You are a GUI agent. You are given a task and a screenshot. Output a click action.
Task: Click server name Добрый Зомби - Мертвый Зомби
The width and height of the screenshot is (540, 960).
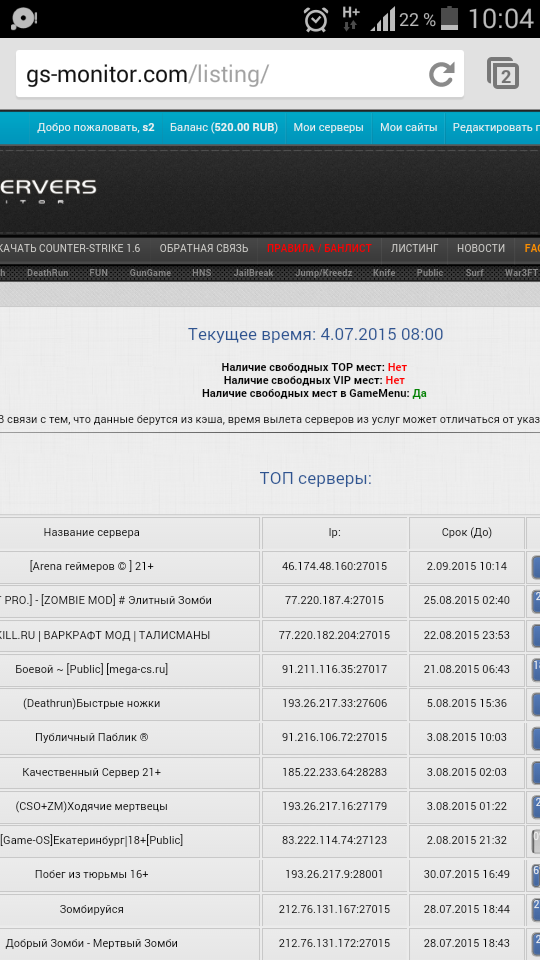91,943
